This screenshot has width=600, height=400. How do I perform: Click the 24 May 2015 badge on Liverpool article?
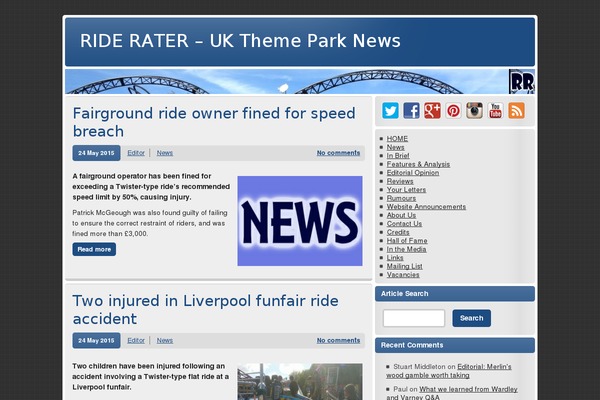96,340
